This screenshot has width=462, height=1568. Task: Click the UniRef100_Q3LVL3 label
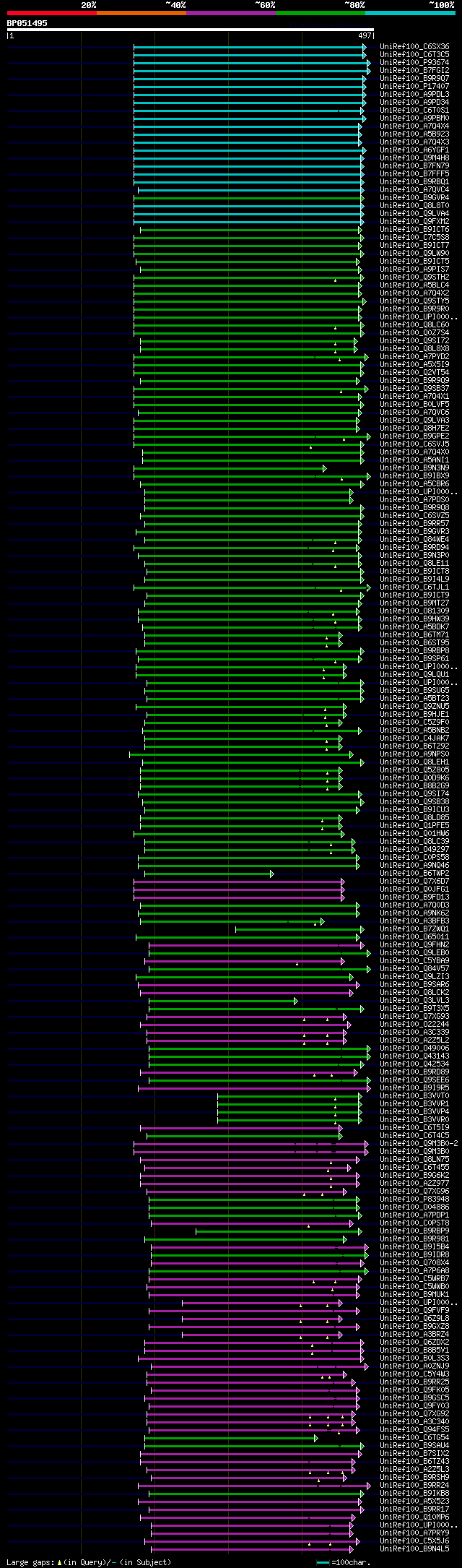tap(414, 1001)
